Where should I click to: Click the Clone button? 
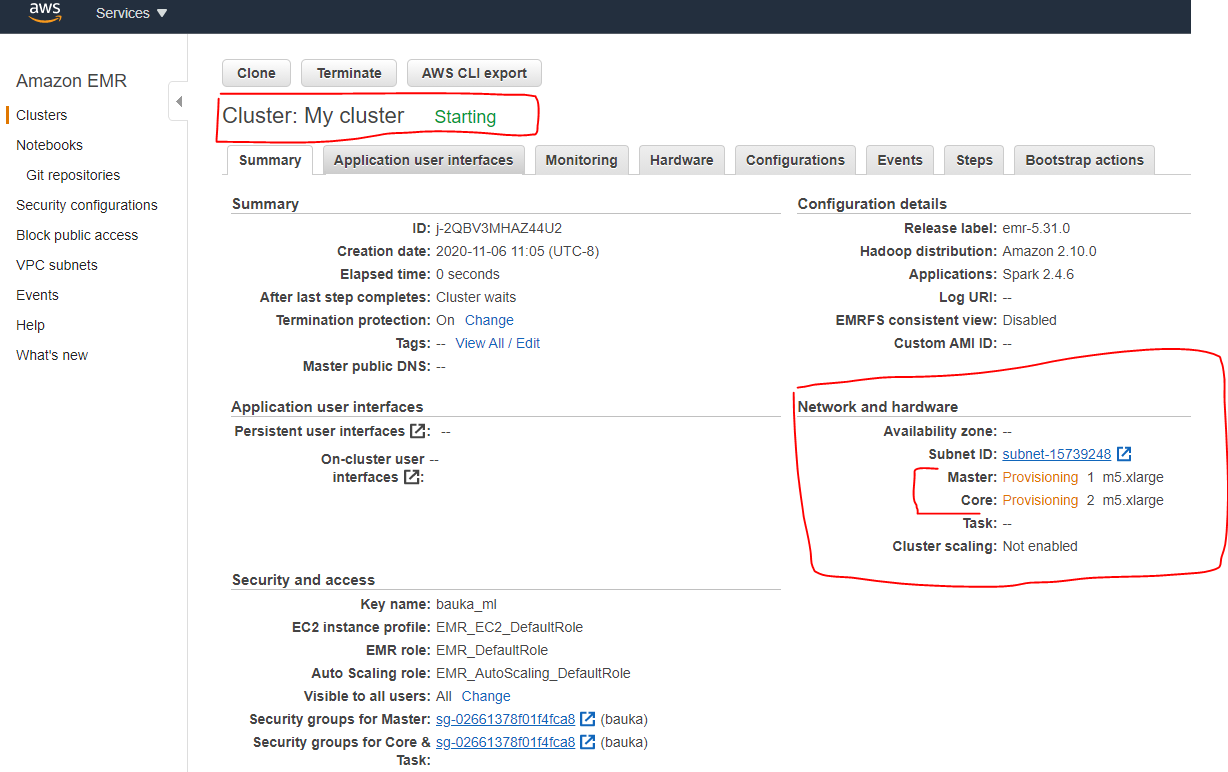pyautogui.click(x=256, y=73)
